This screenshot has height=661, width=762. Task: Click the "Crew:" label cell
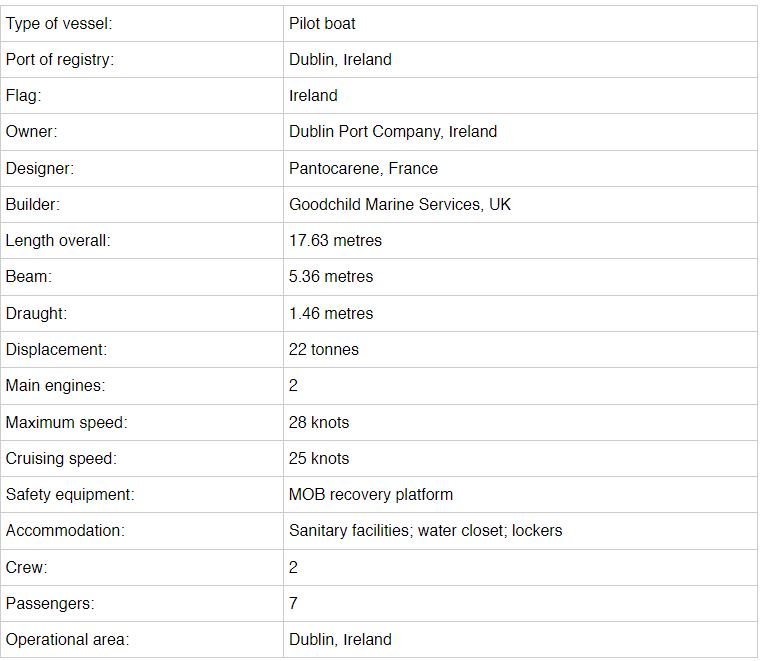pyautogui.click(x=27, y=567)
